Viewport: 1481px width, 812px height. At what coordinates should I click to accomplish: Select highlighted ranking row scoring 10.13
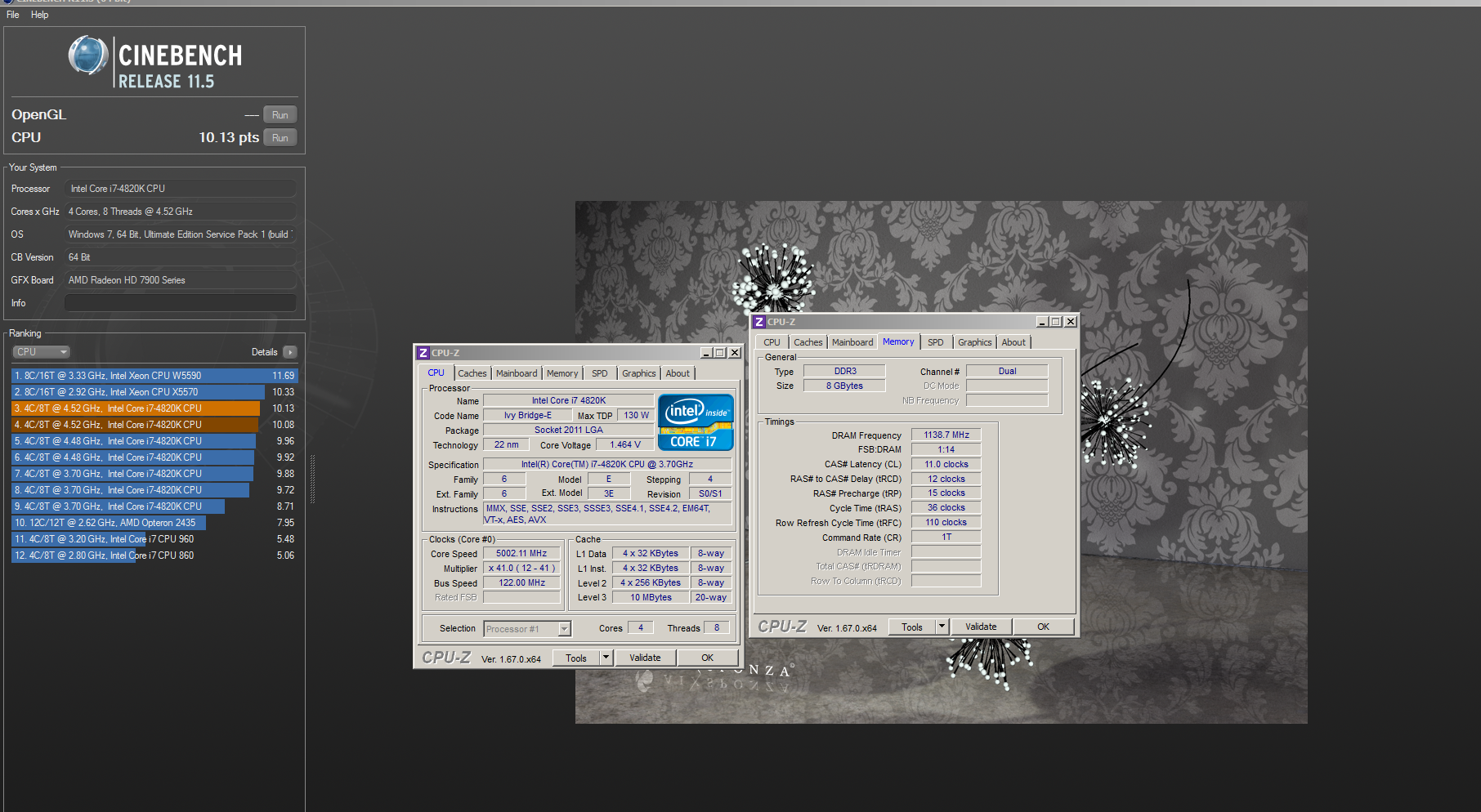pos(154,408)
